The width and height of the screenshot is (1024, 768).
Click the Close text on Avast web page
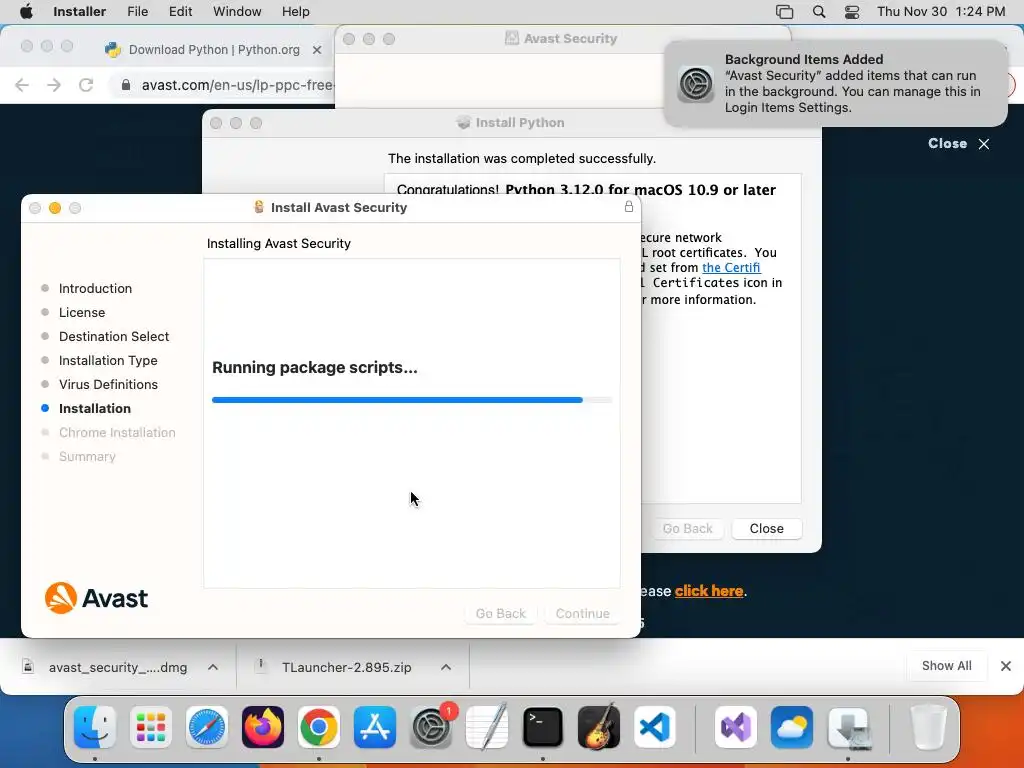tap(947, 144)
